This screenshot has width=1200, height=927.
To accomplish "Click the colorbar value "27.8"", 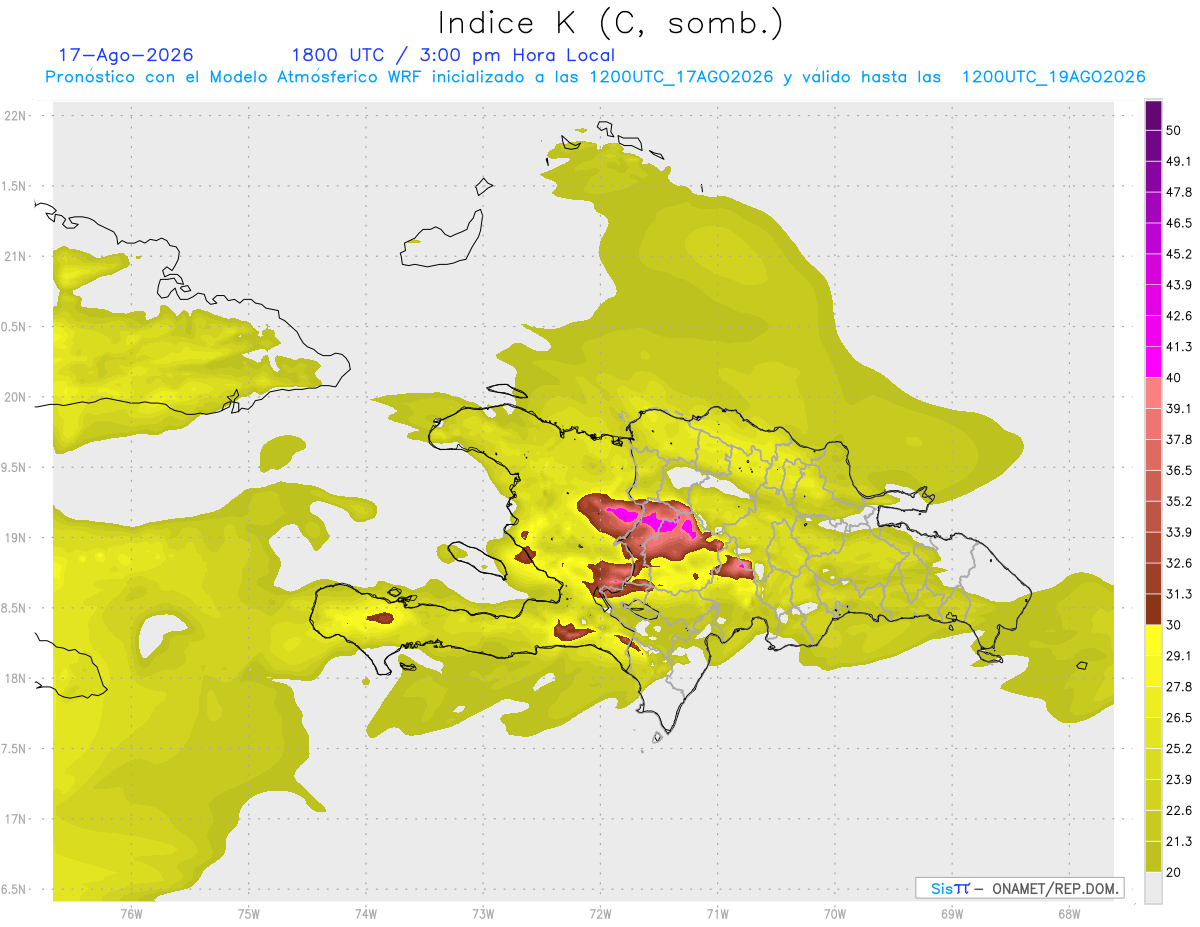I will (1179, 686).
